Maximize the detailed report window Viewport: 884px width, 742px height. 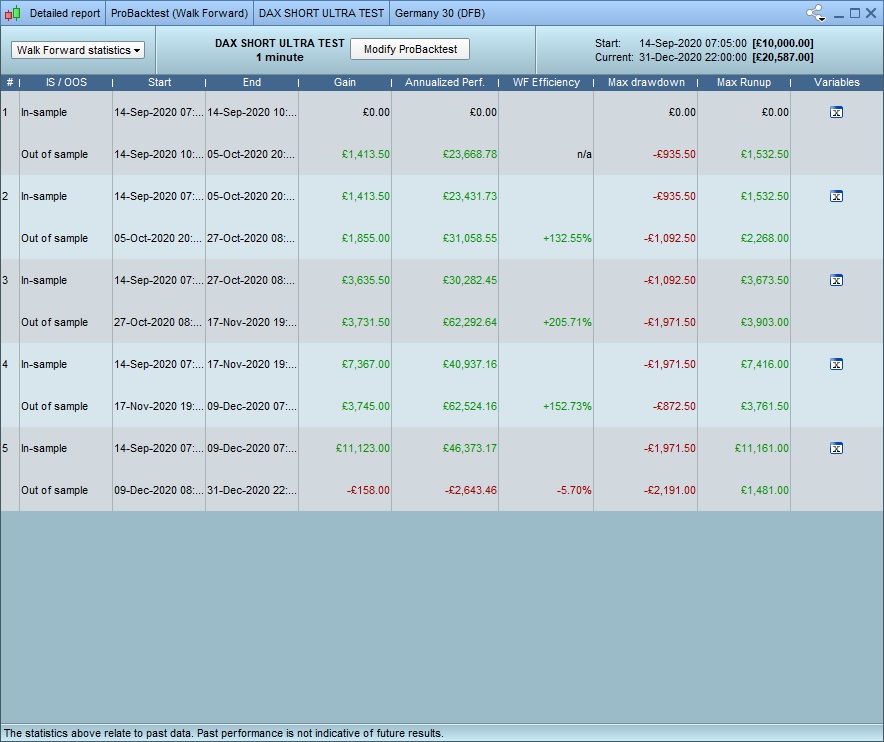(x=855, y=13)
